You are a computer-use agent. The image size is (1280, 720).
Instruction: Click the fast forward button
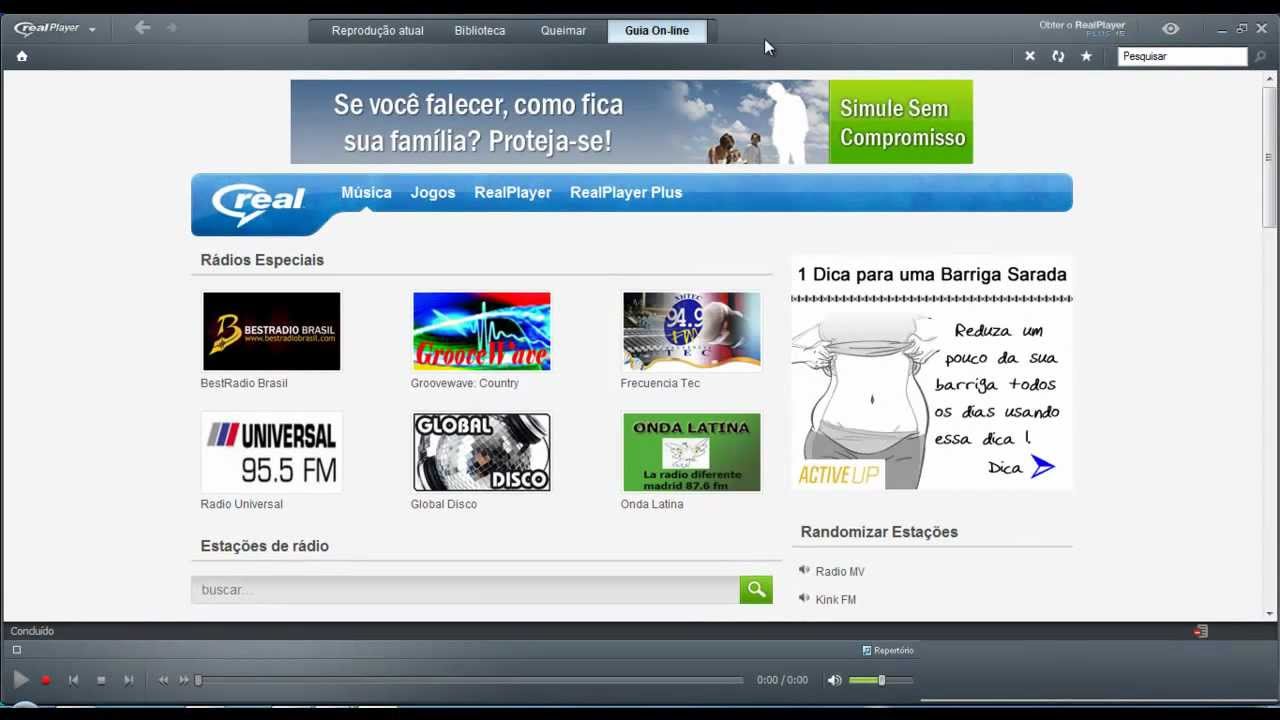pyautogui.click(x=184, y=680)
